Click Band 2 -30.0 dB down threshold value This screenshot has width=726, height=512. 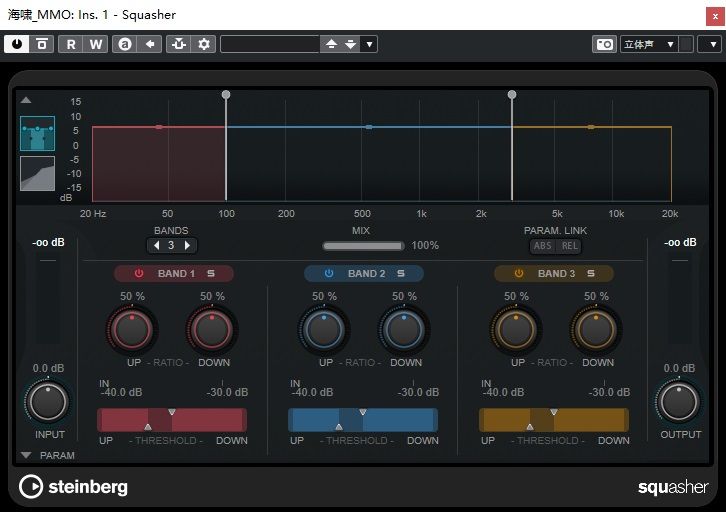418,393
